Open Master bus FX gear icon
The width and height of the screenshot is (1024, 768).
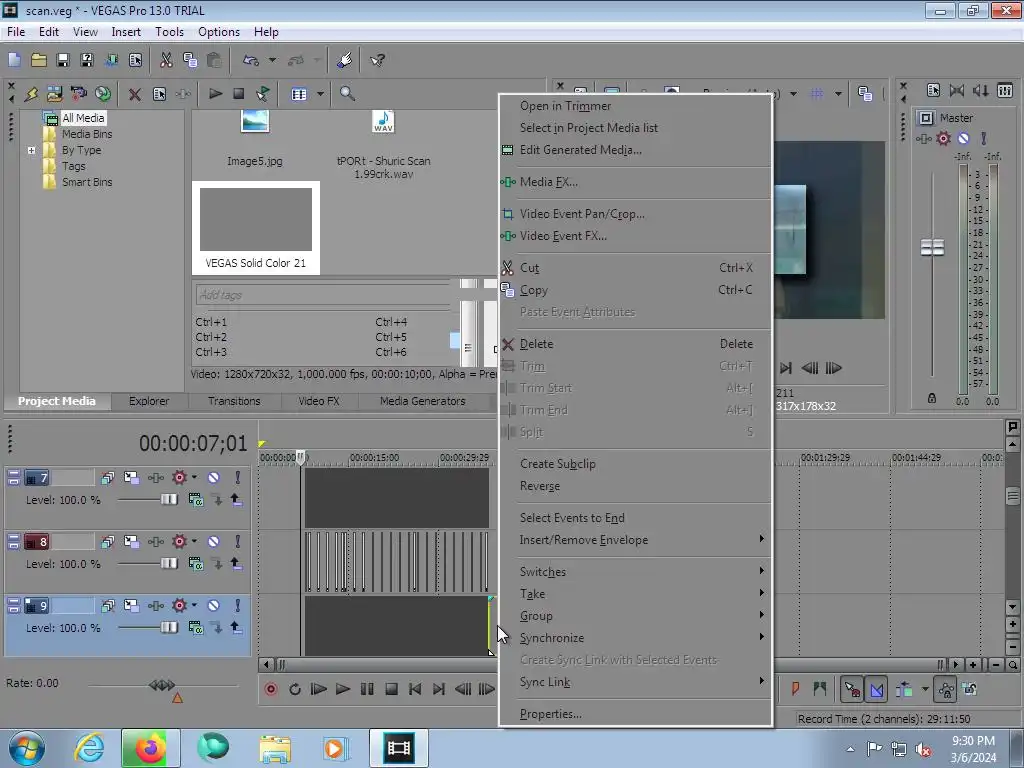pyautogui.click(x=943, y=138)
